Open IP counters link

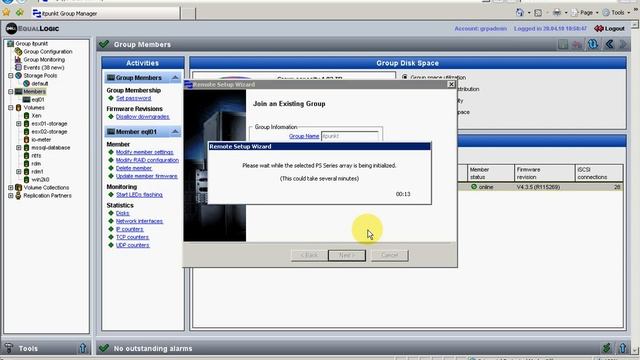tap(129, 229)
